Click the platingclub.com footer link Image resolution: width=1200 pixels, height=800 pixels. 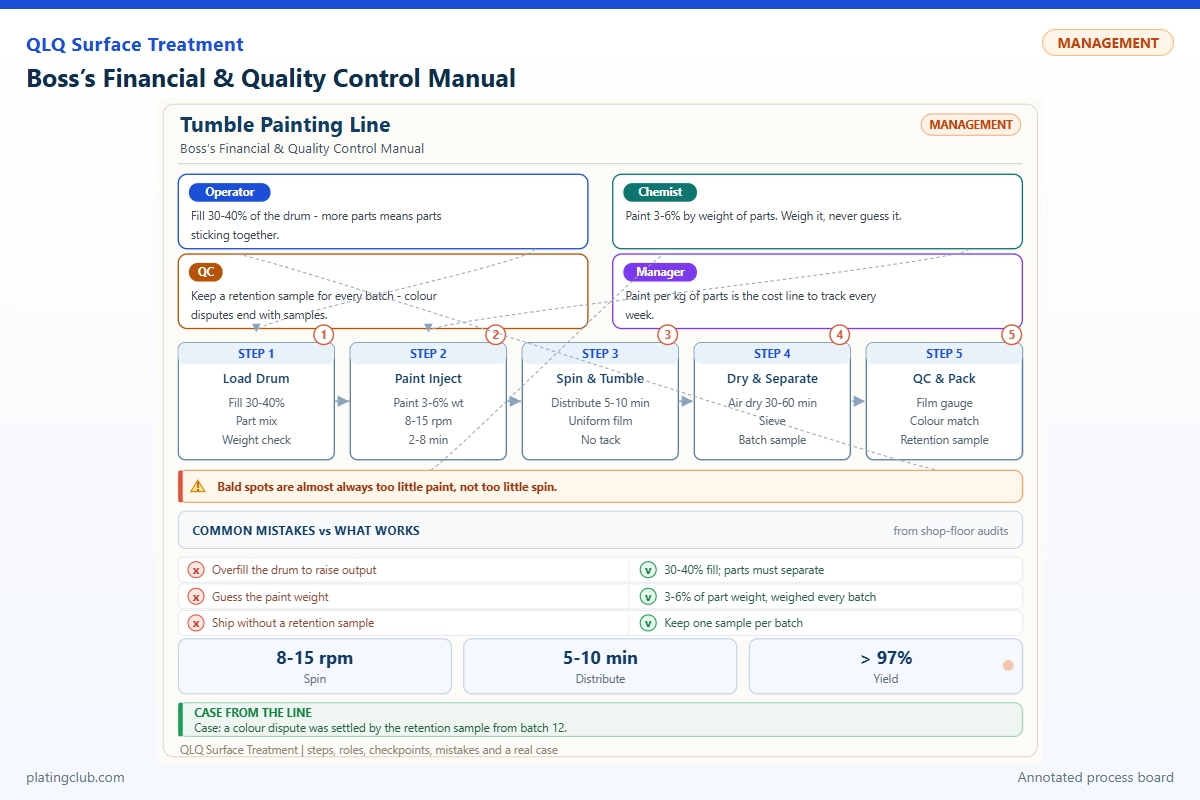(x=76, y=777)
